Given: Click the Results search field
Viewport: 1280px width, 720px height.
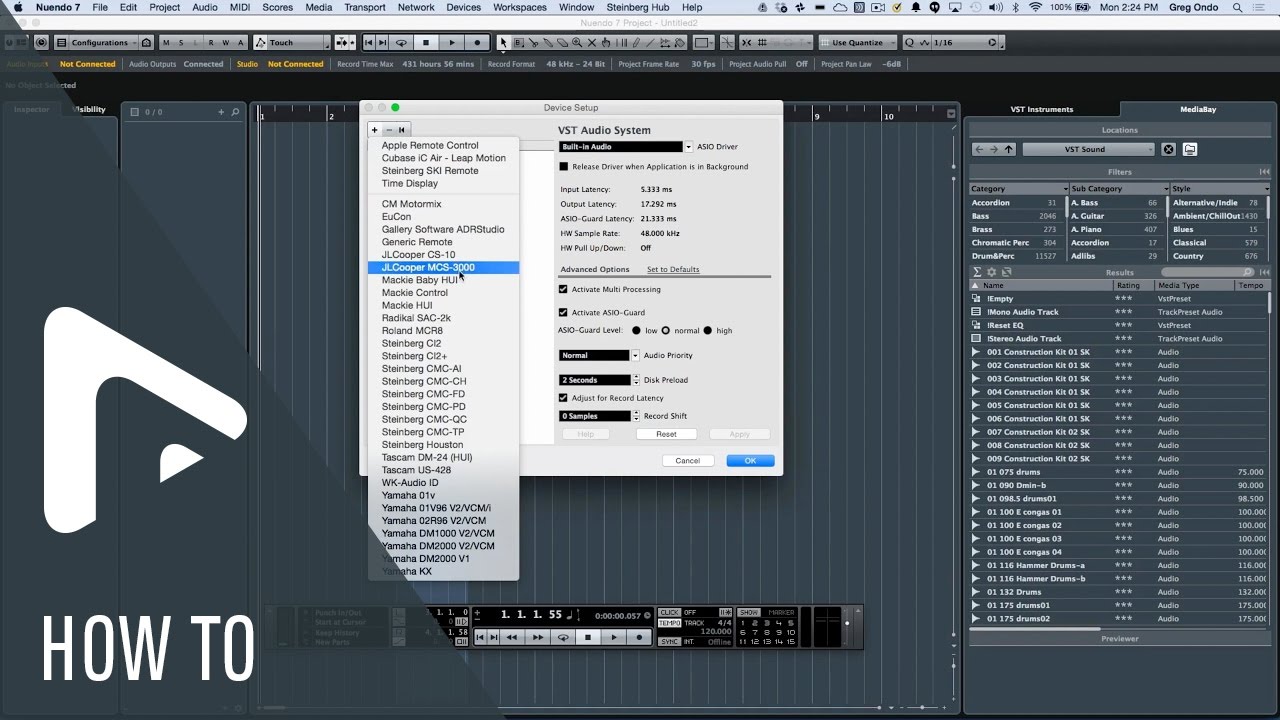Looking at the screenshot, I should pyautogui.click(x=1208, y=272).
